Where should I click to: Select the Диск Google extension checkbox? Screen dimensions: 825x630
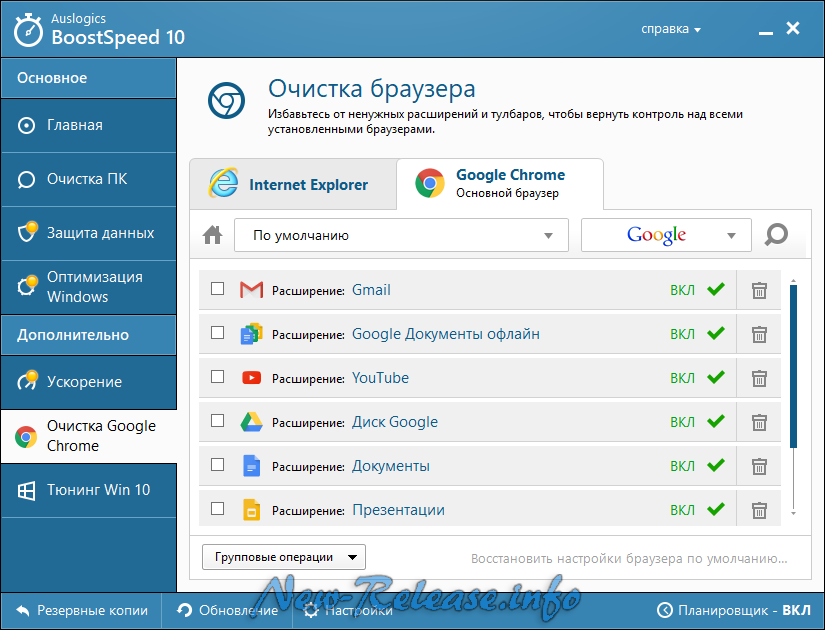[x=217, y=421]
